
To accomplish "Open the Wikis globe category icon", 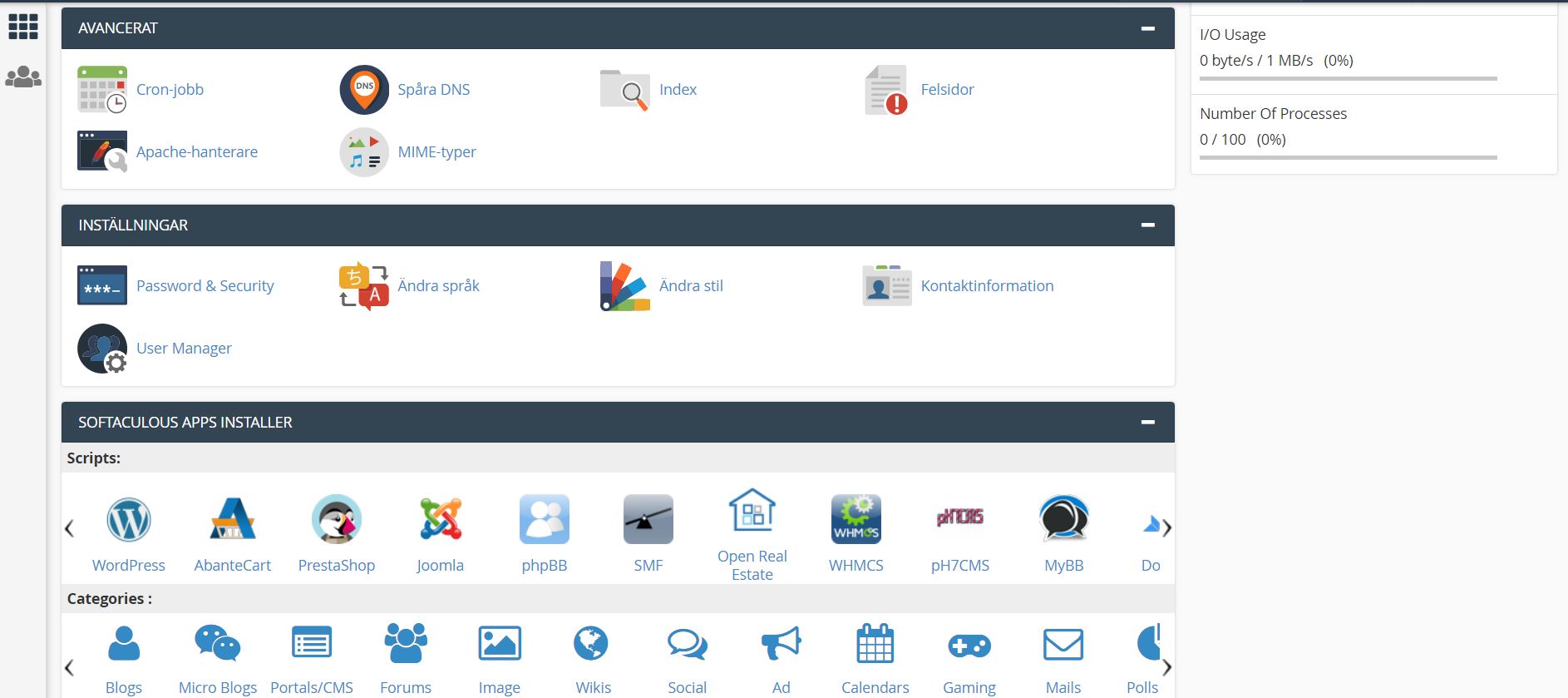I will tap(591, 644).
